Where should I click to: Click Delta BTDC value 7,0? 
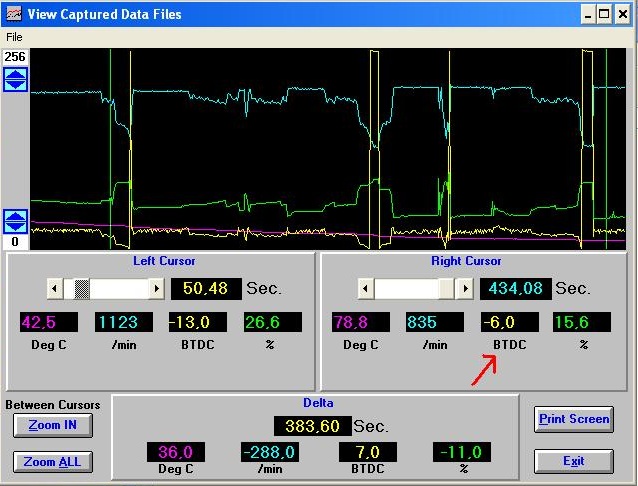368,452
